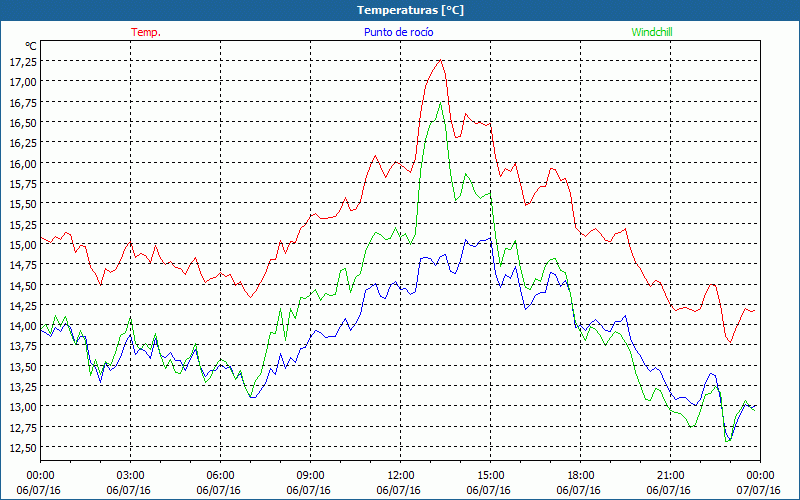Click the 13,25 y-axis value
Image resolution: width=800 pixels, height=500 pixels.
(x=22, y=386)
